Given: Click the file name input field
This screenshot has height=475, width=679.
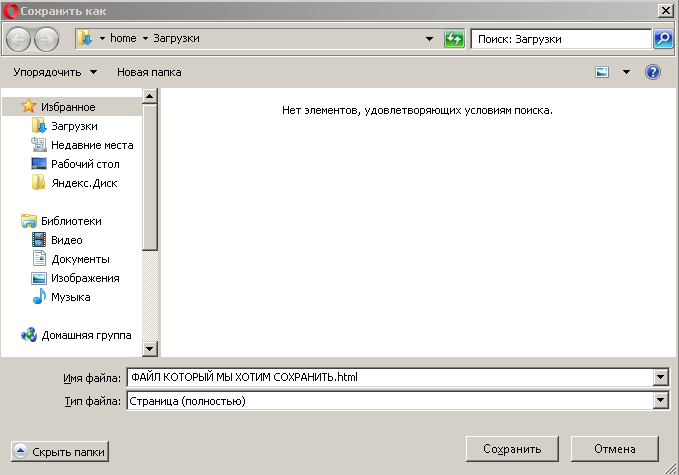Looking at the screenshot, I should (x=390, y=377).
